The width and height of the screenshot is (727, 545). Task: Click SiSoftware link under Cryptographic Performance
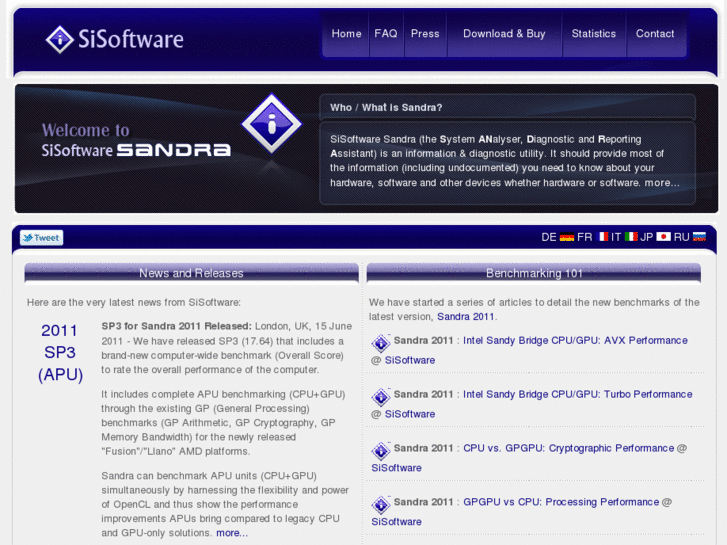point(396,468)
